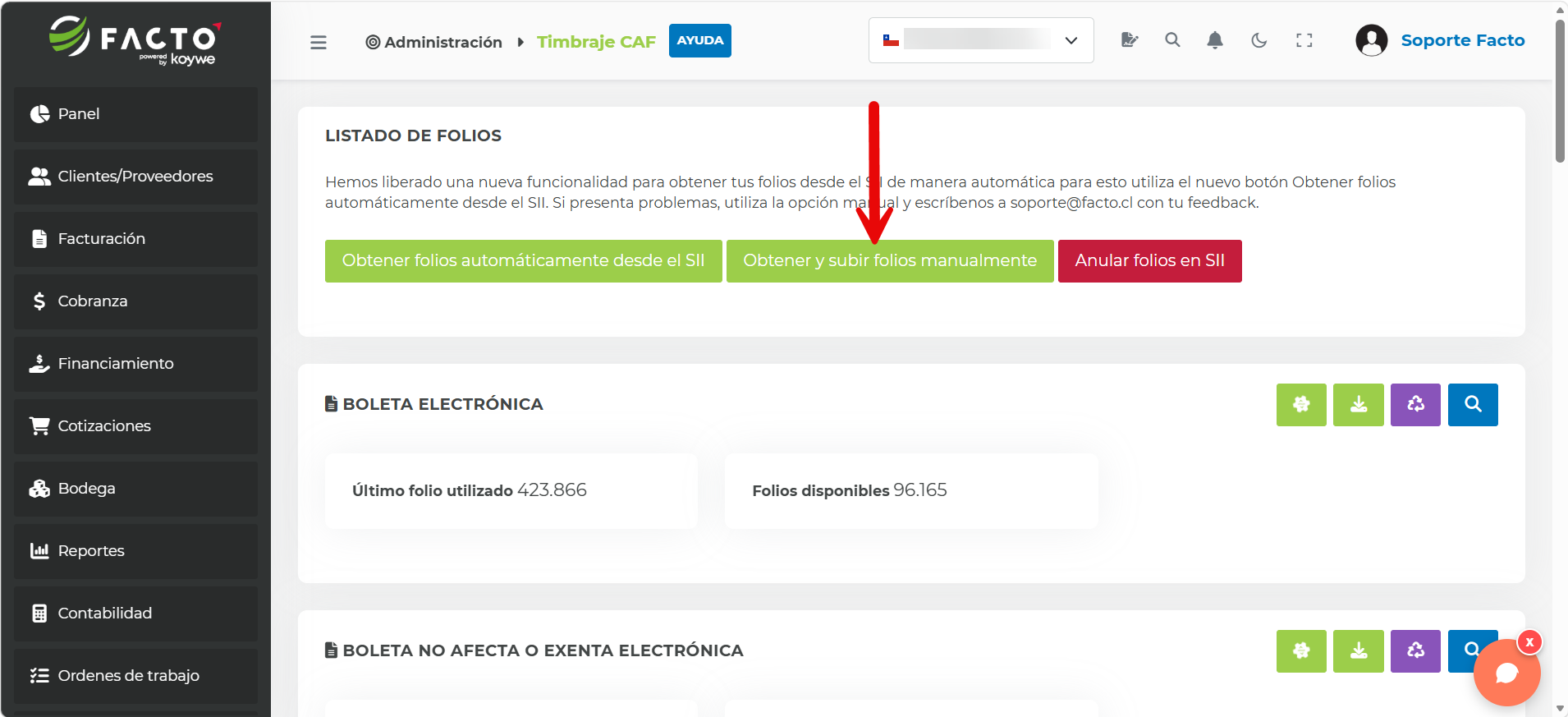Open the company selector dropdown with Chile flag
Image resolution: width=1568 pixels, height=717 pixels.
click(x=981, y=40)
